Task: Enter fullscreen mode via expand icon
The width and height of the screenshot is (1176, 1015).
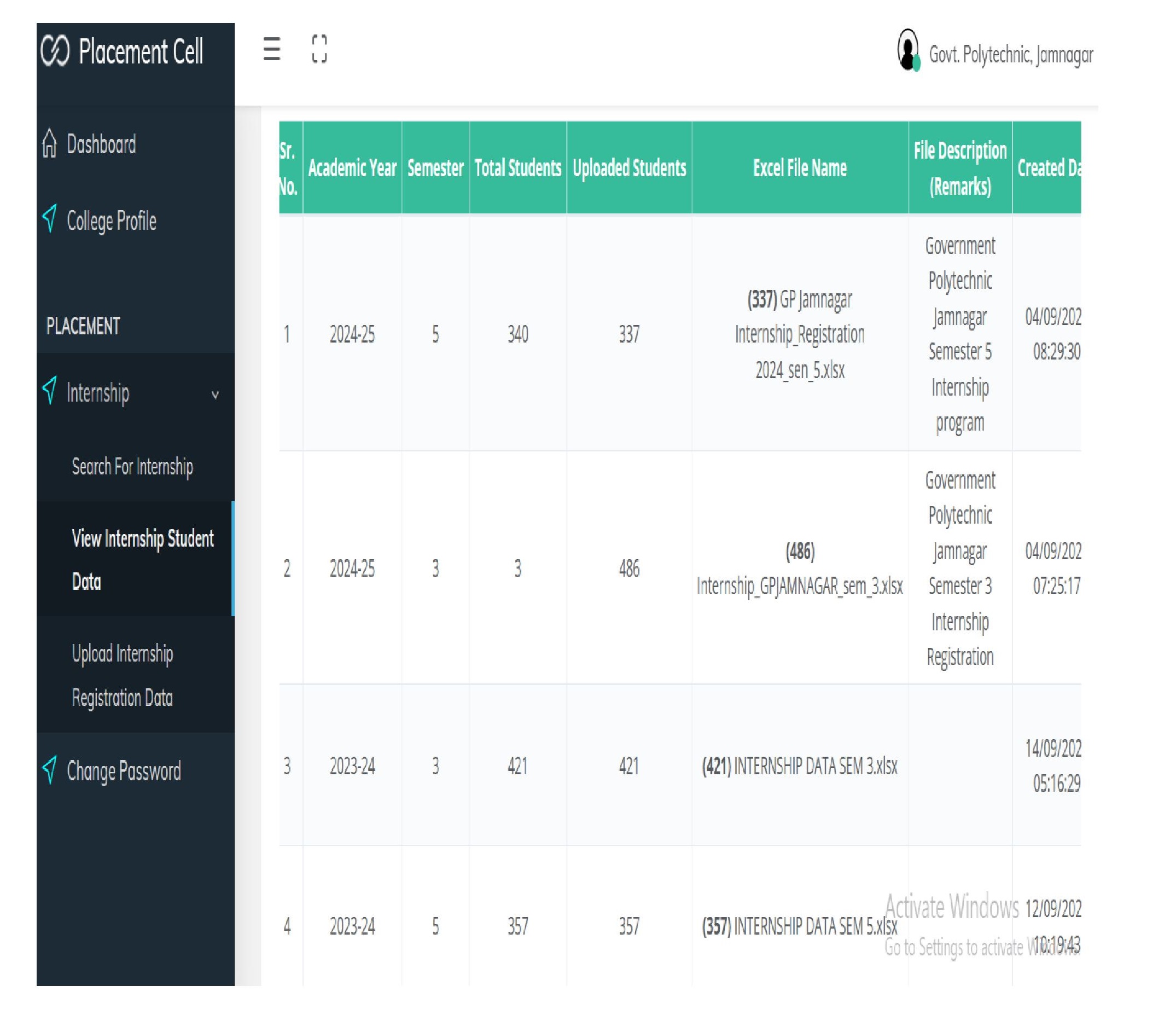Action: (319, 49)
